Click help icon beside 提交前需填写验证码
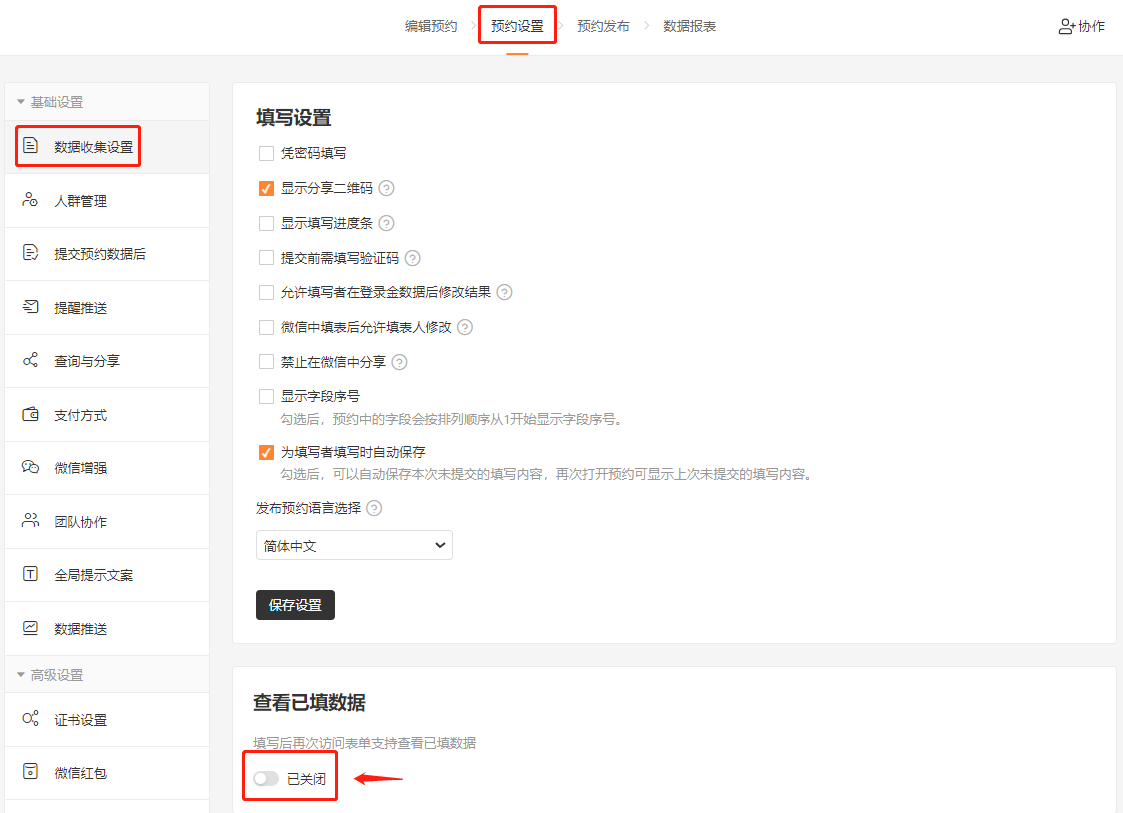Viewport: 1123px width, 813px height. point(413,258)
